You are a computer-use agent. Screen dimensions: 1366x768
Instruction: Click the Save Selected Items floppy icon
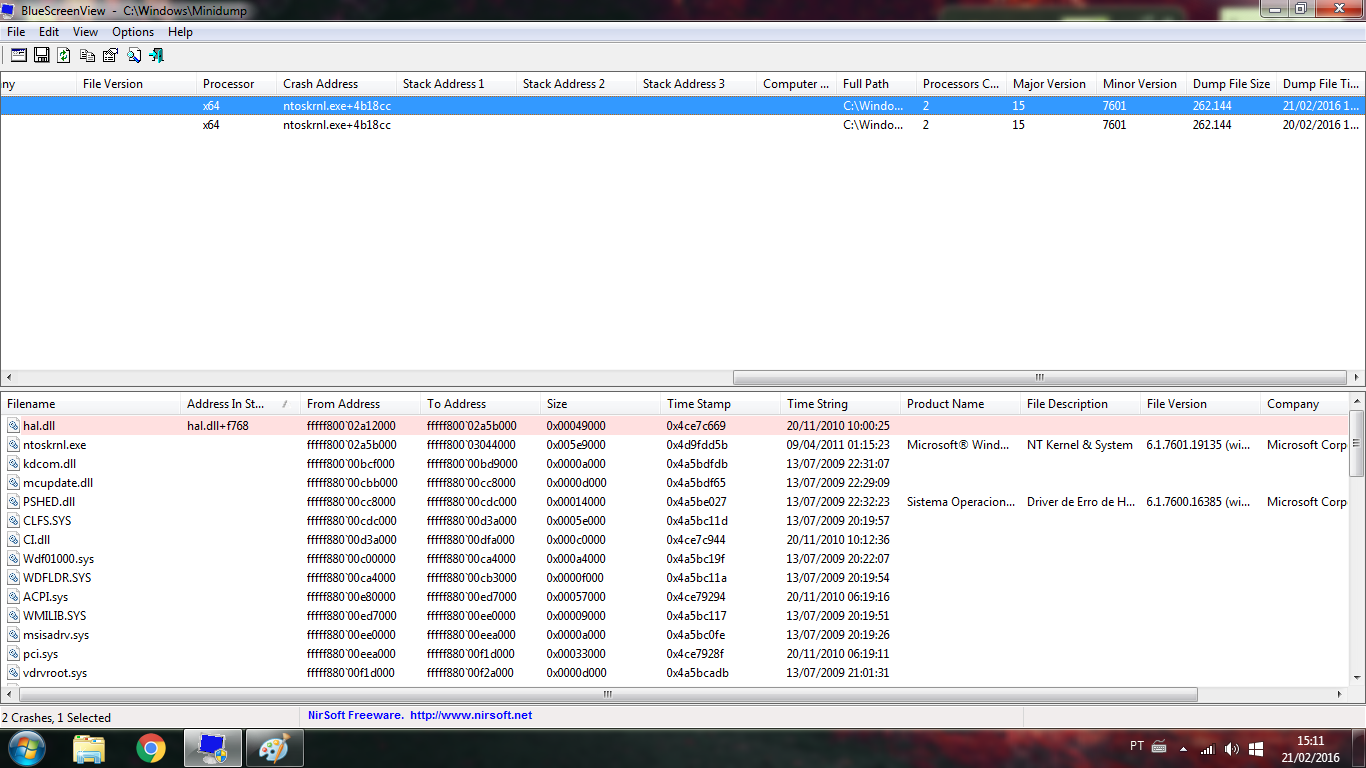tap(42, 55)
